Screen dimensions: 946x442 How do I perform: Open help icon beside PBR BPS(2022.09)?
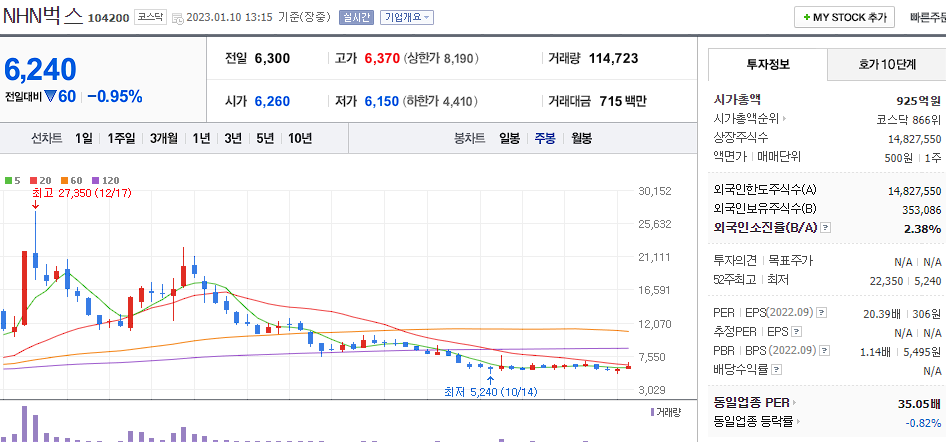tap(825, 350)
